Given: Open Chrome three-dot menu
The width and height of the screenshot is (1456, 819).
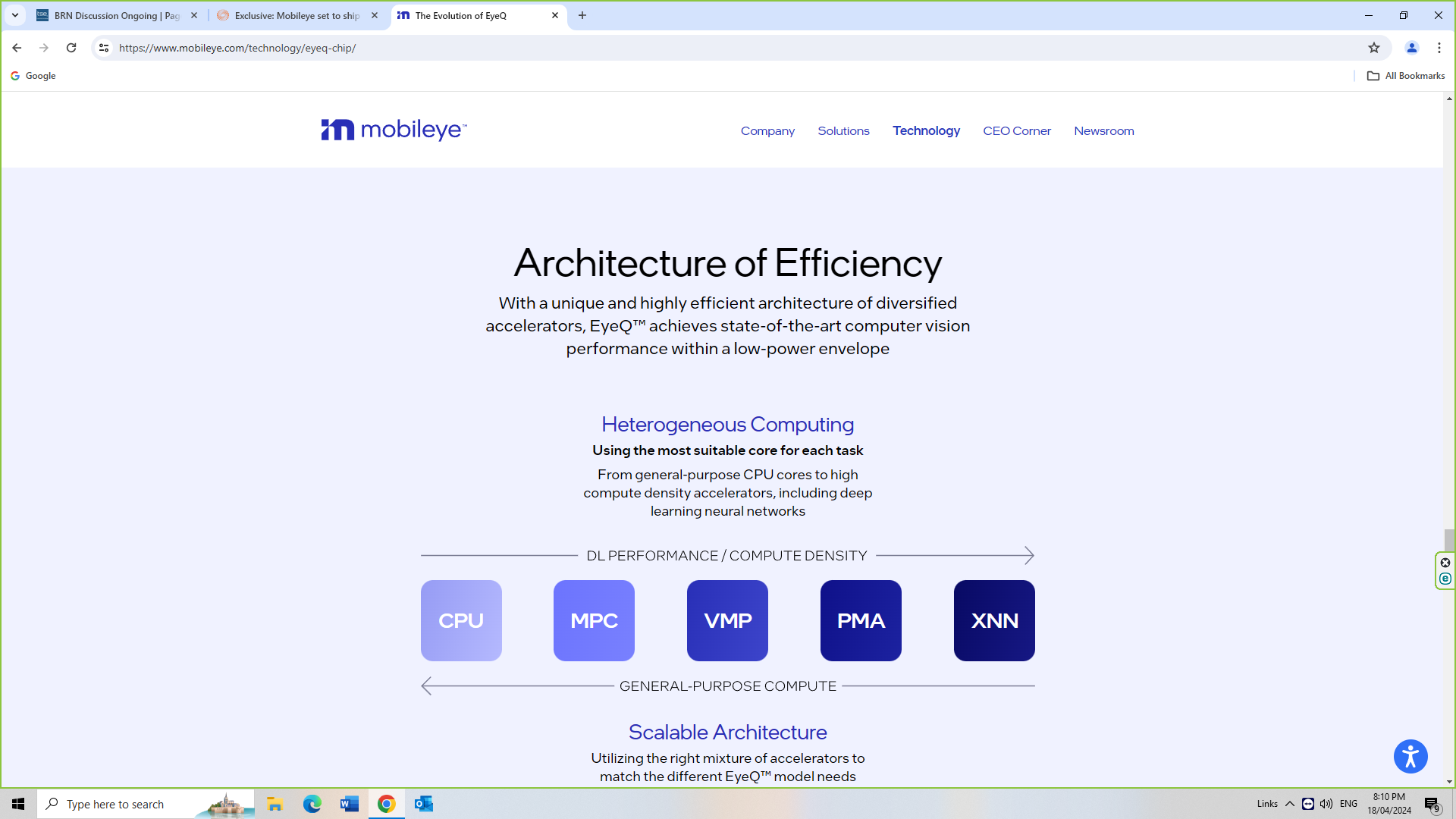Looking at the screenshot, I should click(x=1439, y=48).
